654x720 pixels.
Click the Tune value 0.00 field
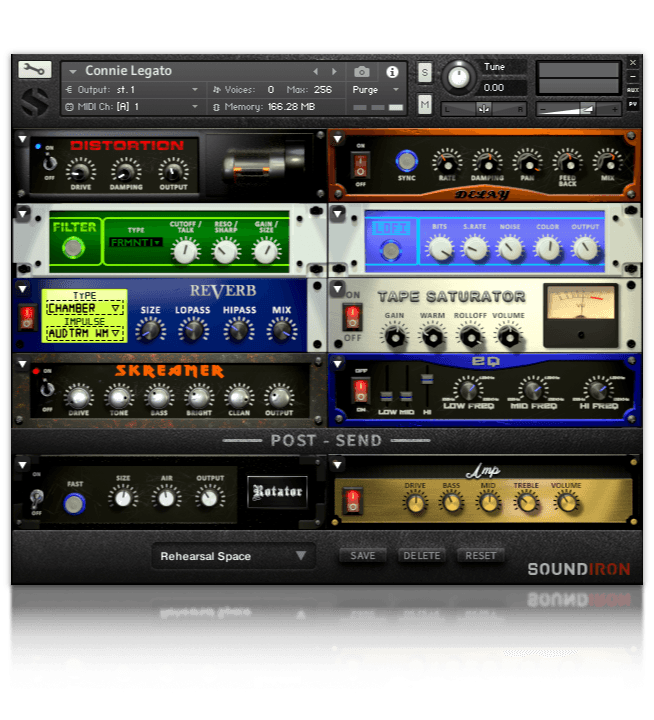tap(503, 87)
